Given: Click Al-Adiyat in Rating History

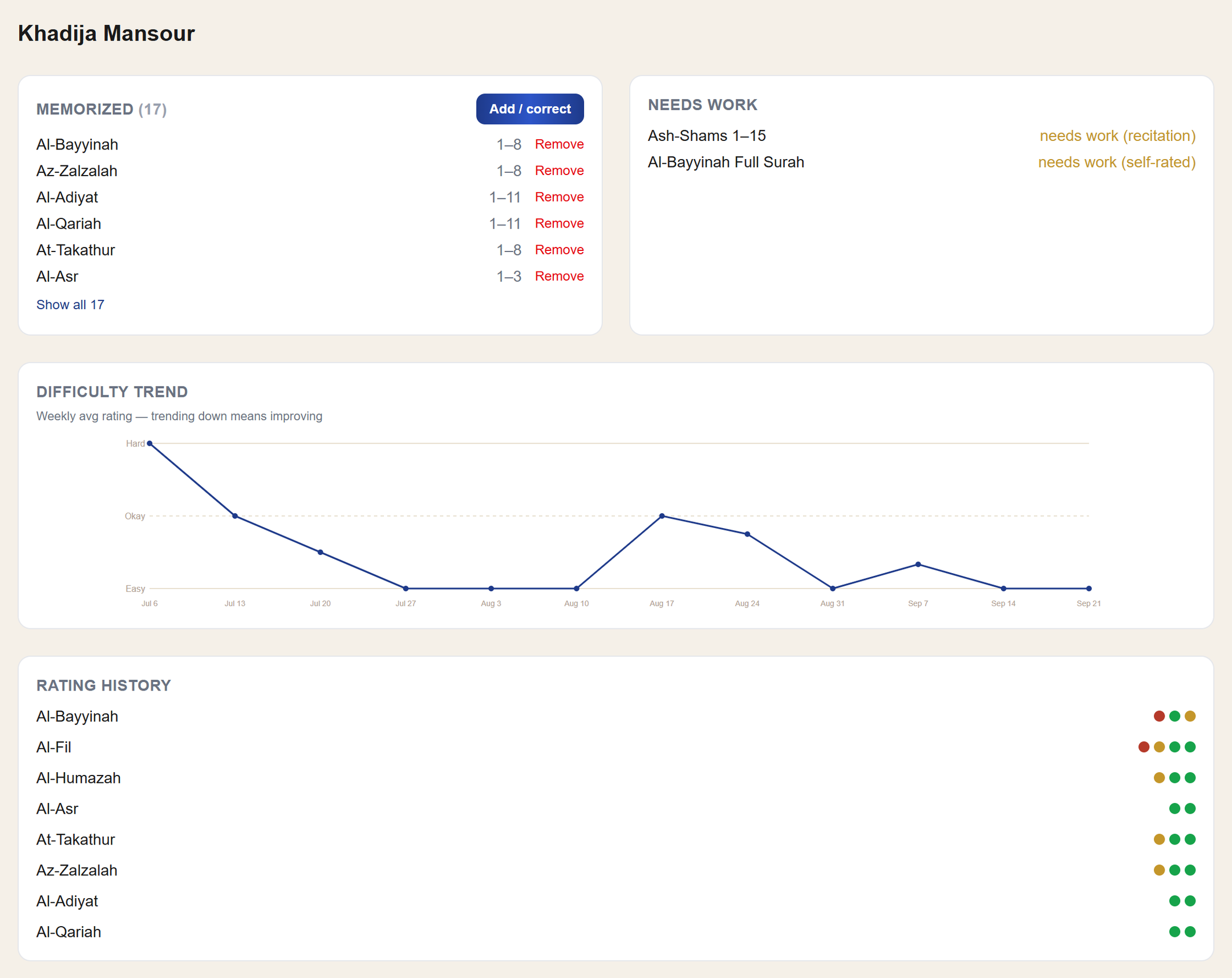Looking at the screenshot, I should pyautogui.click(x=67, y=901).
